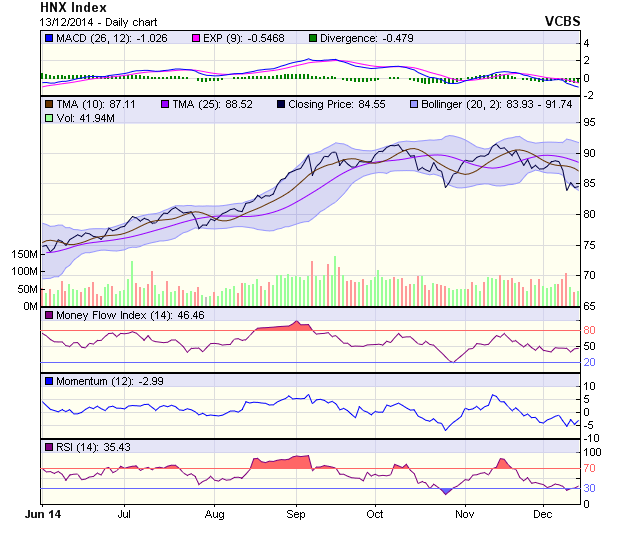Click the VCBS label at top right
The image size is (620, 535).
[x=563, y=21]
